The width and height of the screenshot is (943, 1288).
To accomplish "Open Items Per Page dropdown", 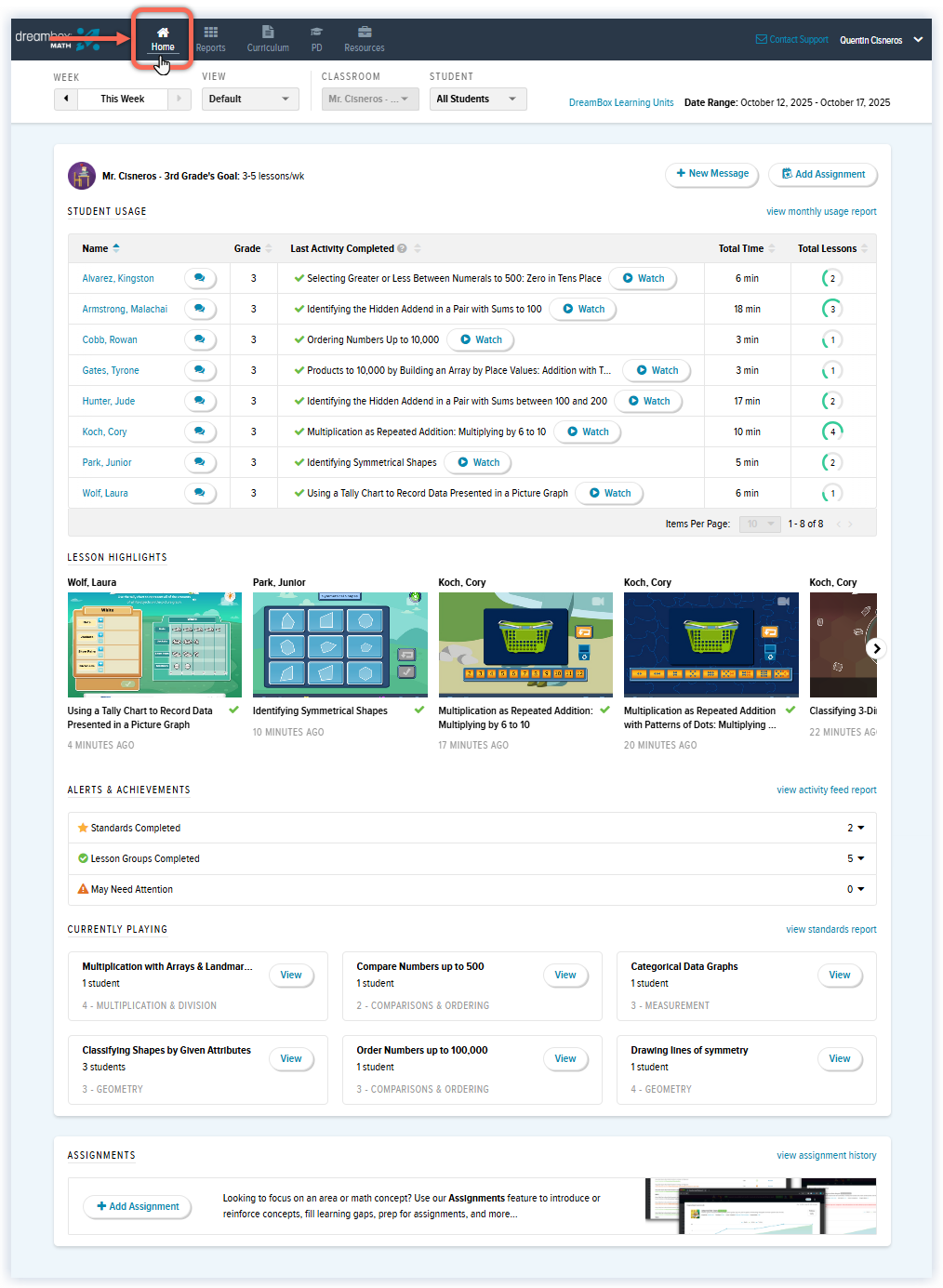I will (759, 524).
